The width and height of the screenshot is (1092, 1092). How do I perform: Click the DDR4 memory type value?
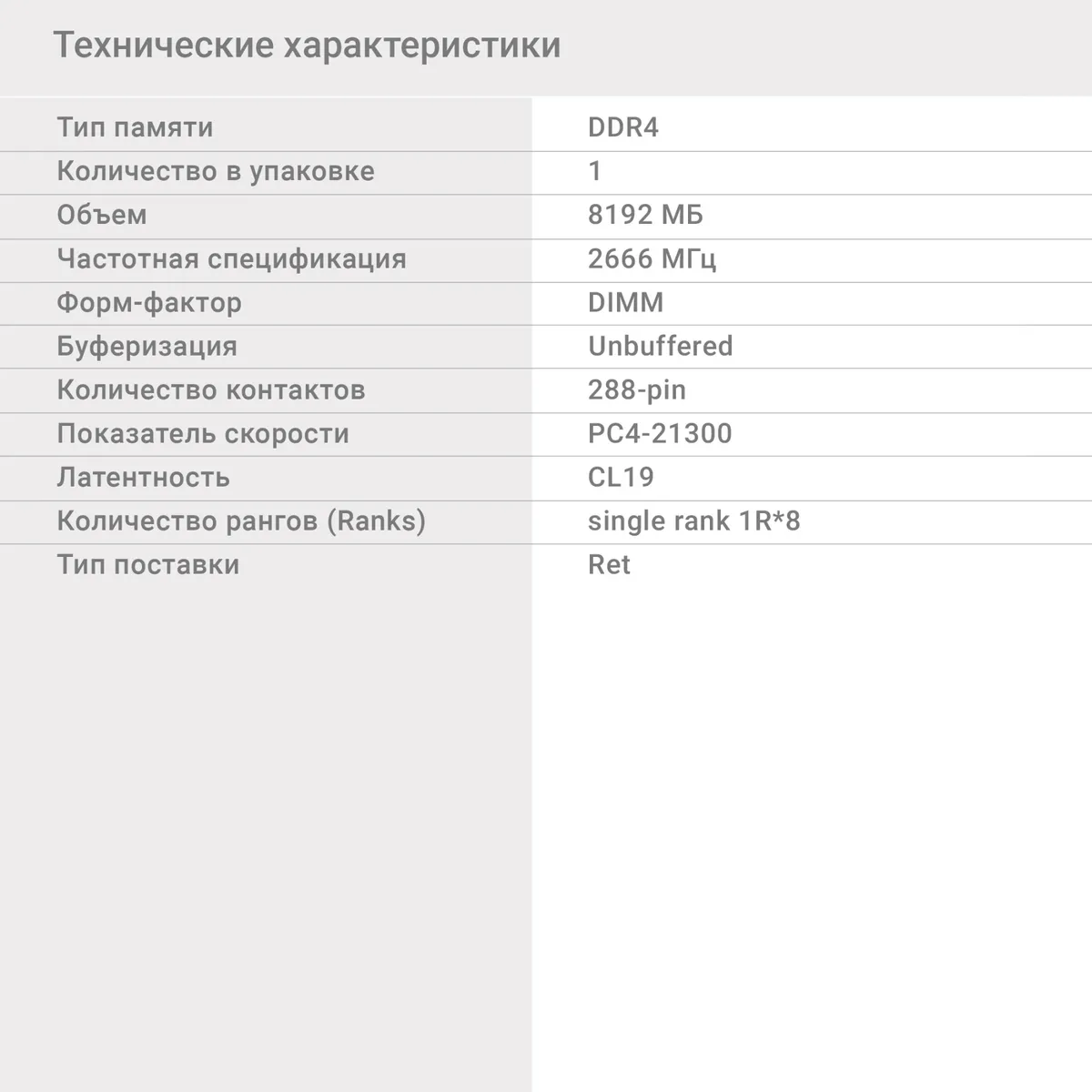click(622, 127)
